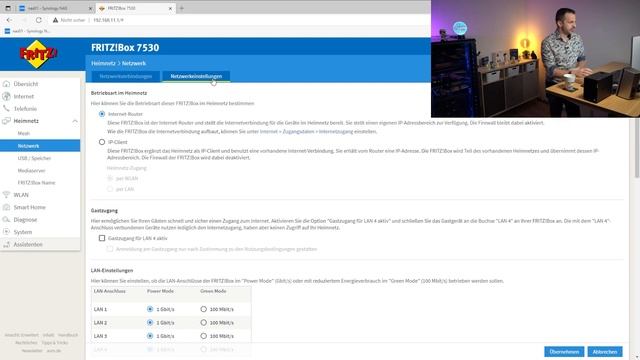The image size is (640, 360).
Task: Switch to the FRITZ!Box 7530 browser tab
Action: (x=135, y=8)
